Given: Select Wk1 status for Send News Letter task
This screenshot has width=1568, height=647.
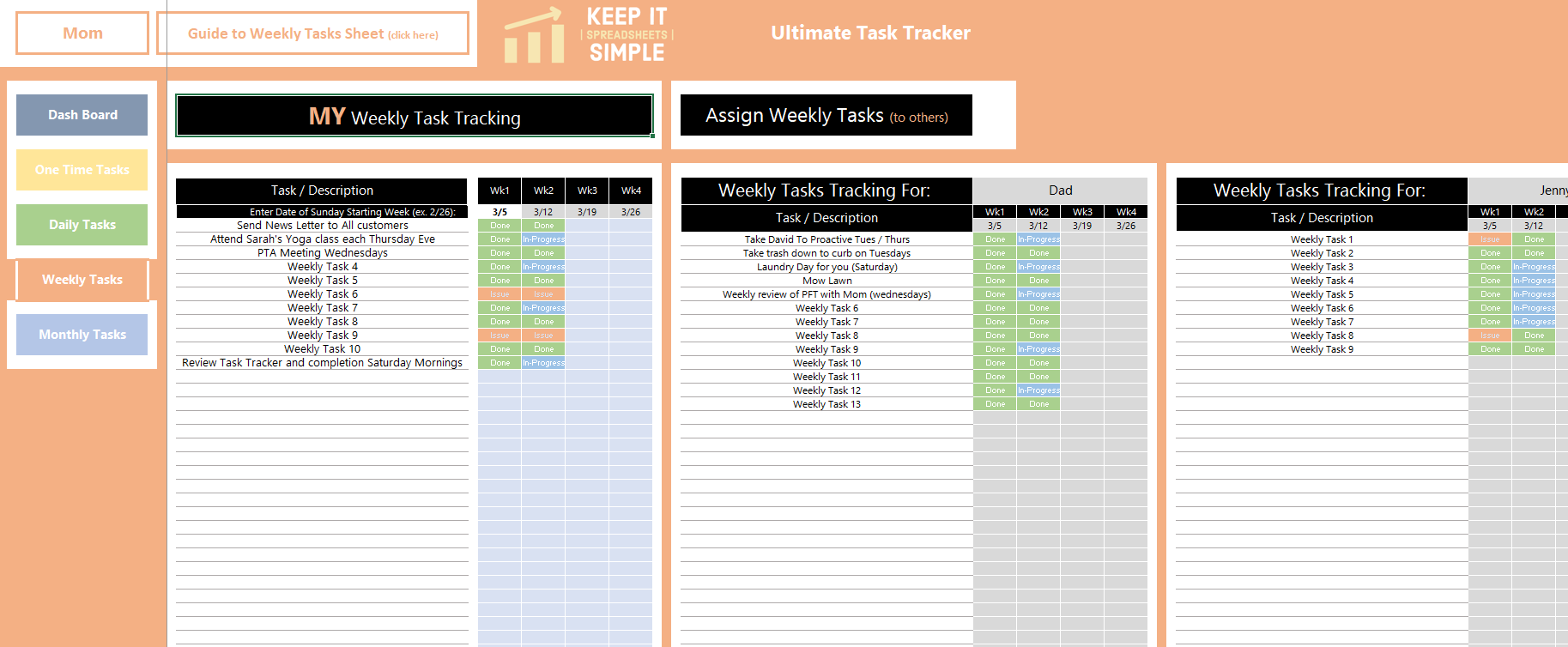Looking at the screenshot, I should pyautogui.click(x=499, y=226).
